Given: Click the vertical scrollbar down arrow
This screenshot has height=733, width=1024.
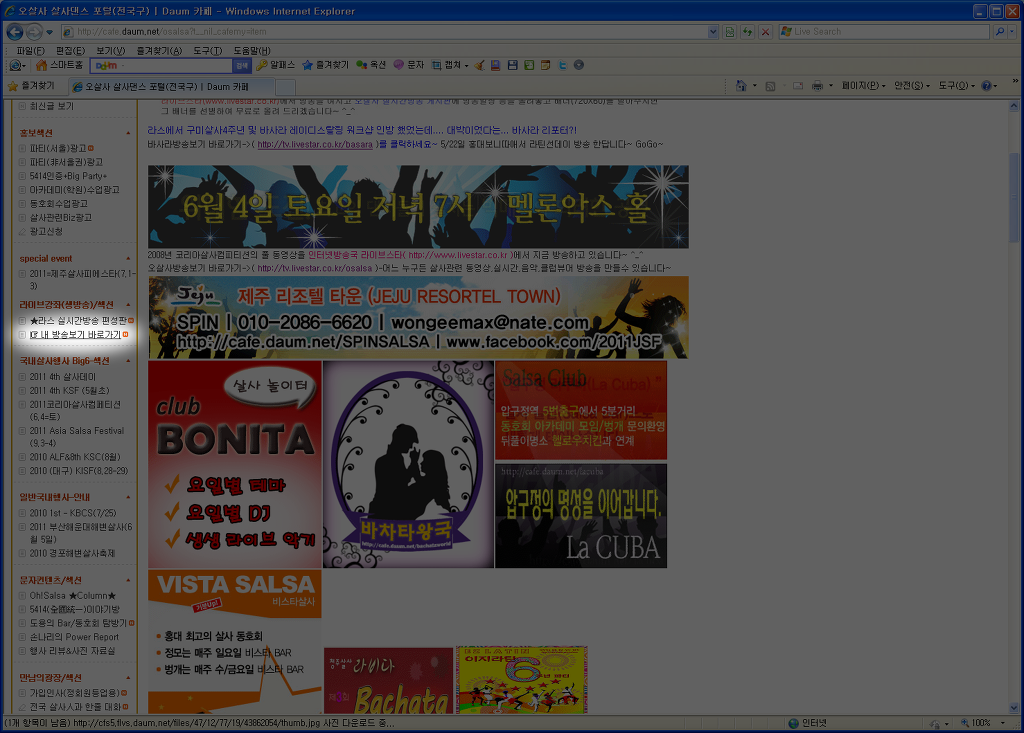Looking at the screenshot, I should [1014, 708].
